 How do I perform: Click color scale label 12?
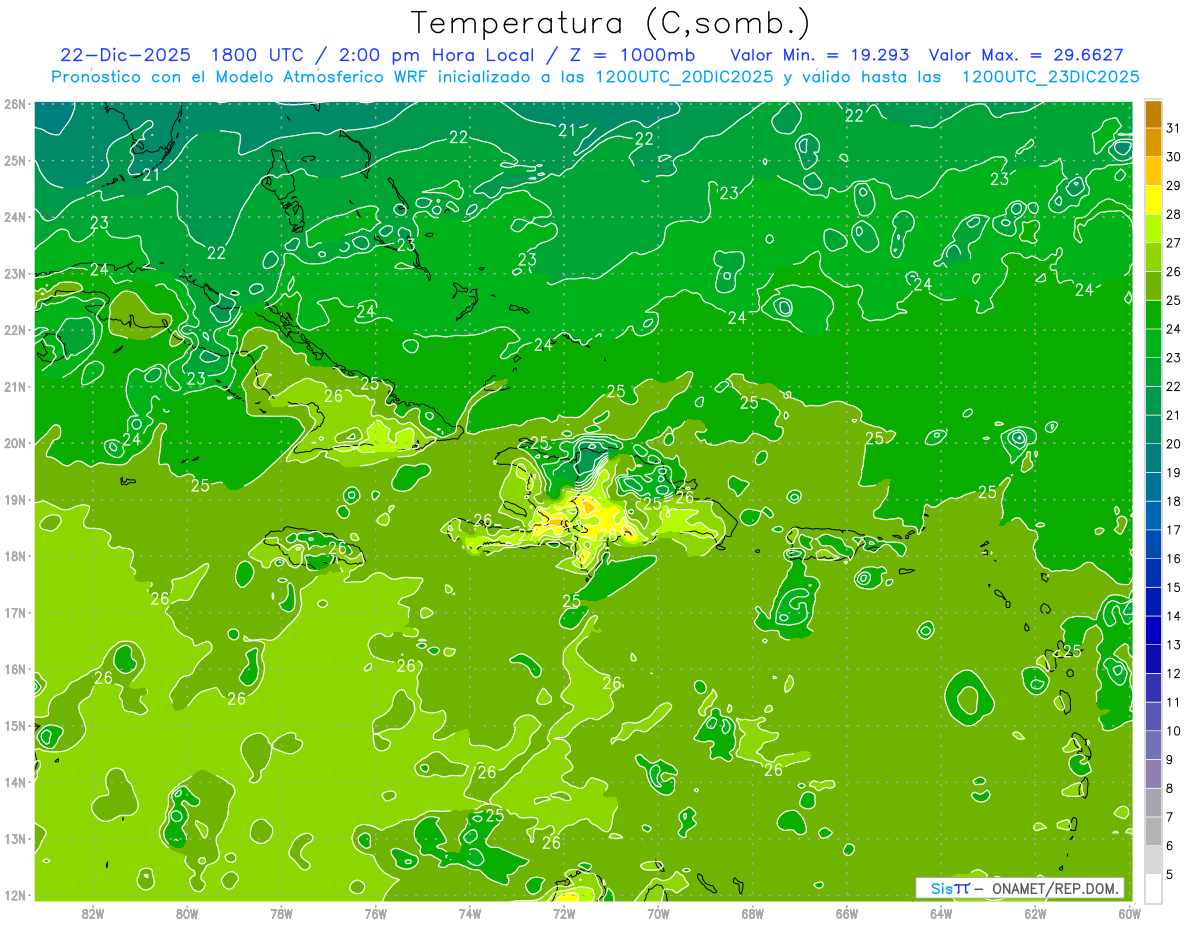[1173, 673]
